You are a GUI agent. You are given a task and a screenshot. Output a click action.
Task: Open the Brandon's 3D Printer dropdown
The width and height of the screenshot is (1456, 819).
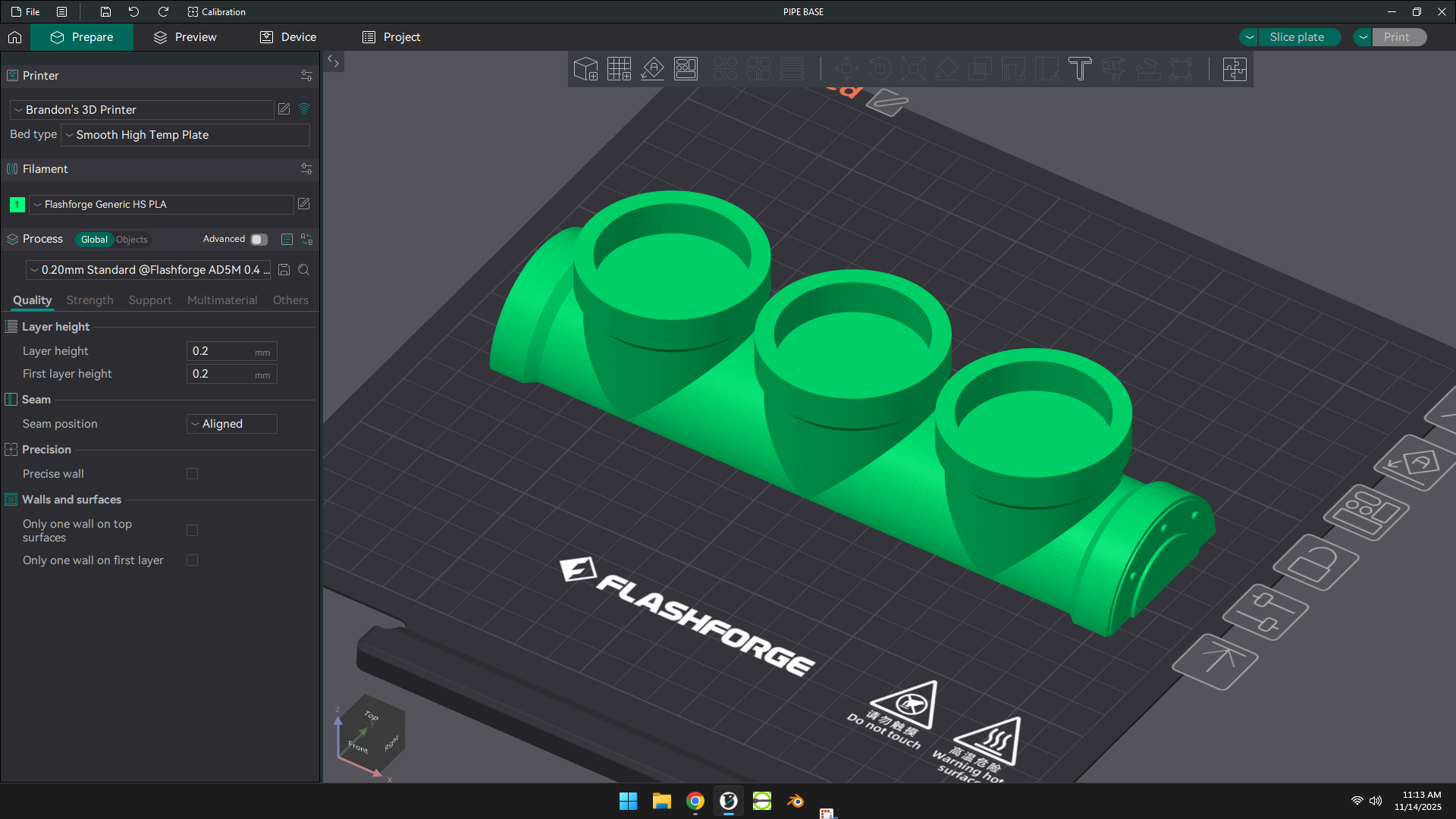pyautogui.click(x=142, y=110)
